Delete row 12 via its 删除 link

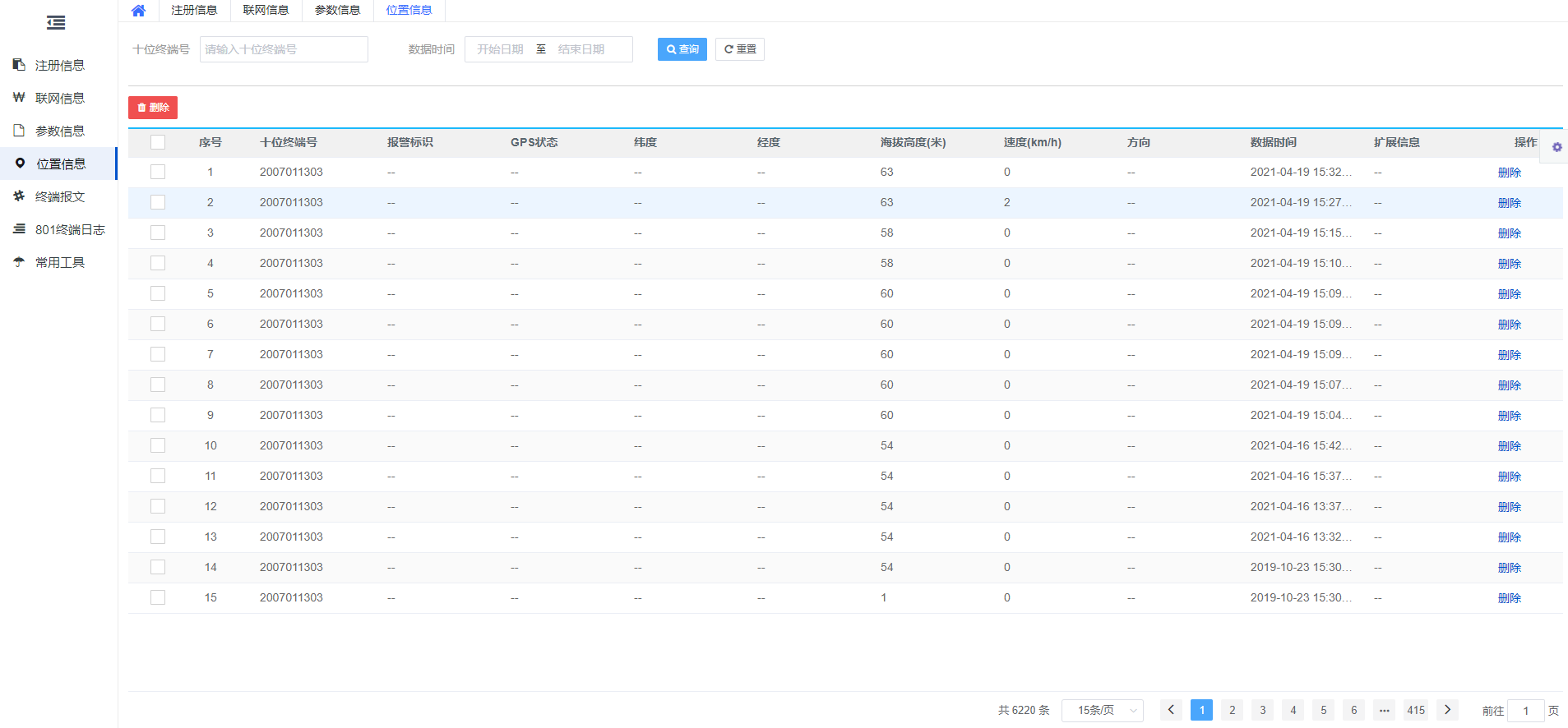tap(1510, 507)
